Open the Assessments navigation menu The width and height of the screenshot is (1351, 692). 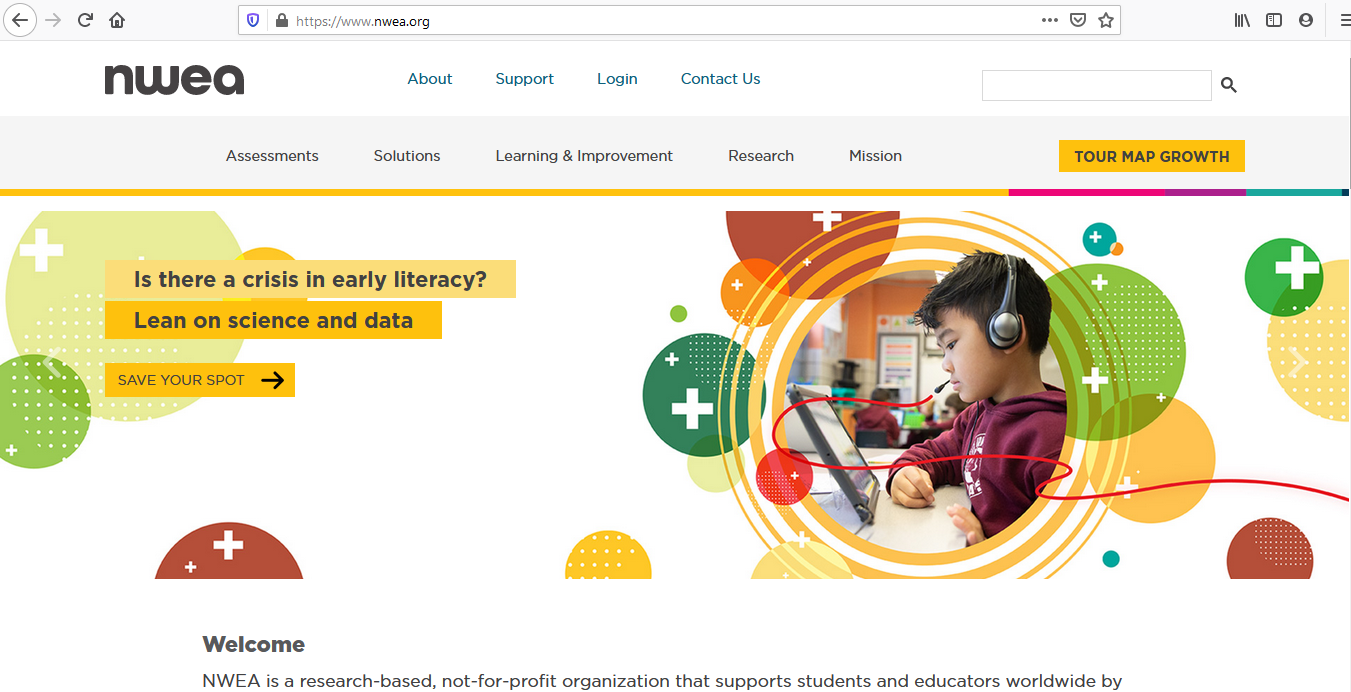pos(271,155)
